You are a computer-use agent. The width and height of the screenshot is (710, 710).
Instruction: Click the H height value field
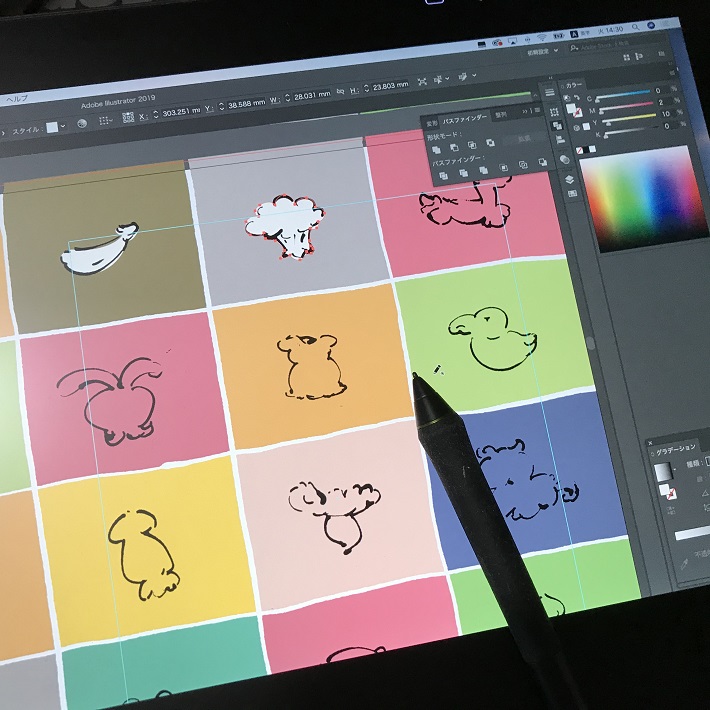click(x=390, y=86)
